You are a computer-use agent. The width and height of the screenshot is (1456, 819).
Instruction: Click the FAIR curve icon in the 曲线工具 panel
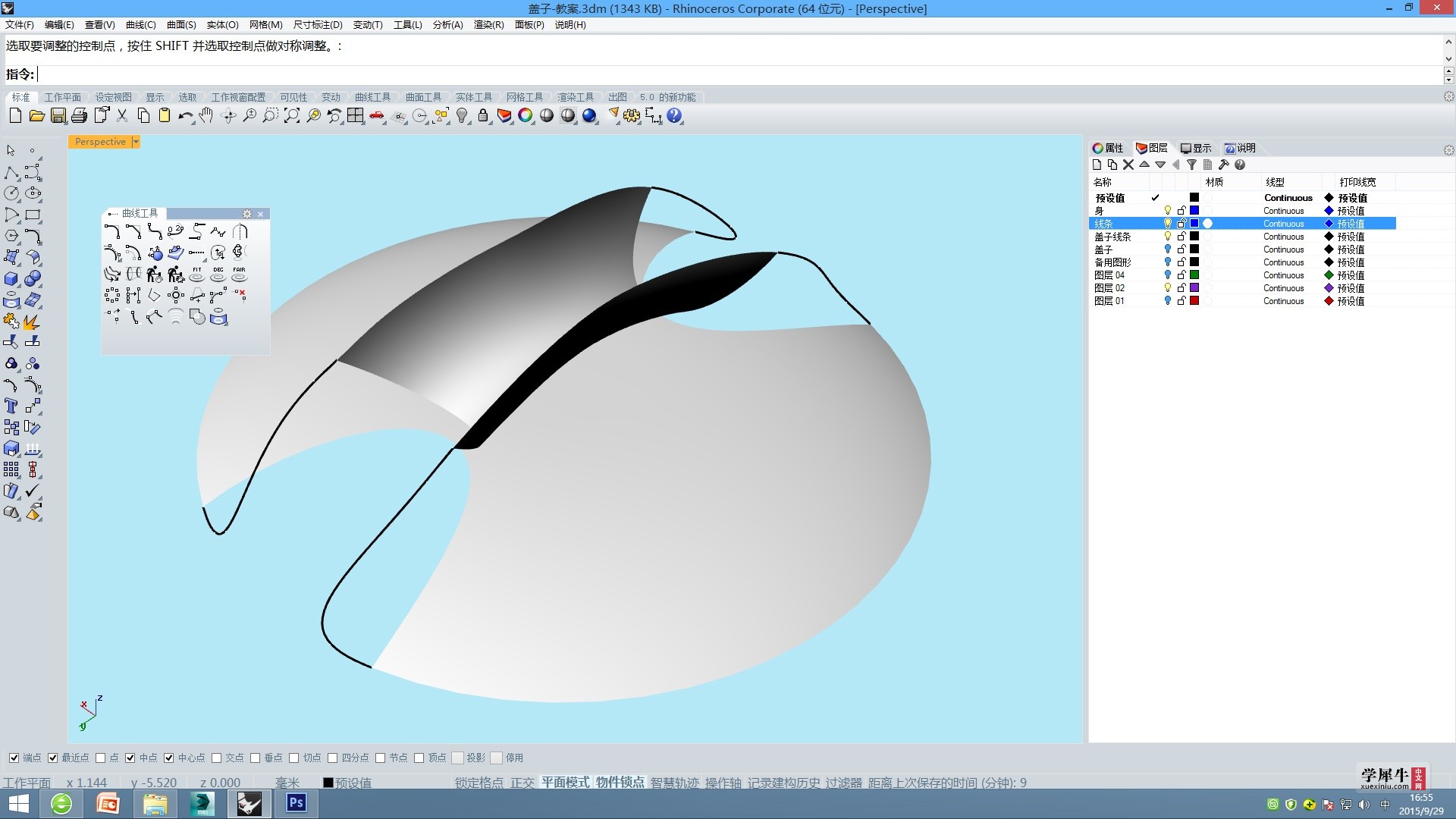tap(240, 275)
